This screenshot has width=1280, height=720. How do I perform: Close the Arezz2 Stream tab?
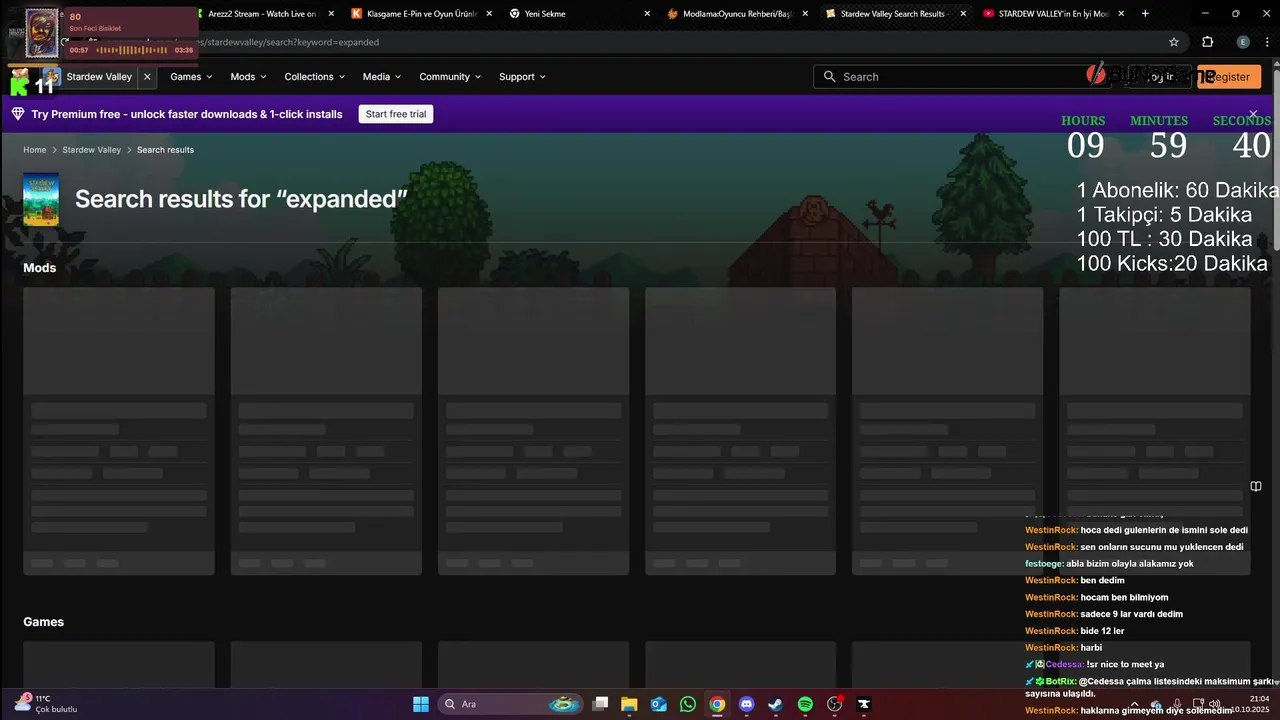click(331, 14)
